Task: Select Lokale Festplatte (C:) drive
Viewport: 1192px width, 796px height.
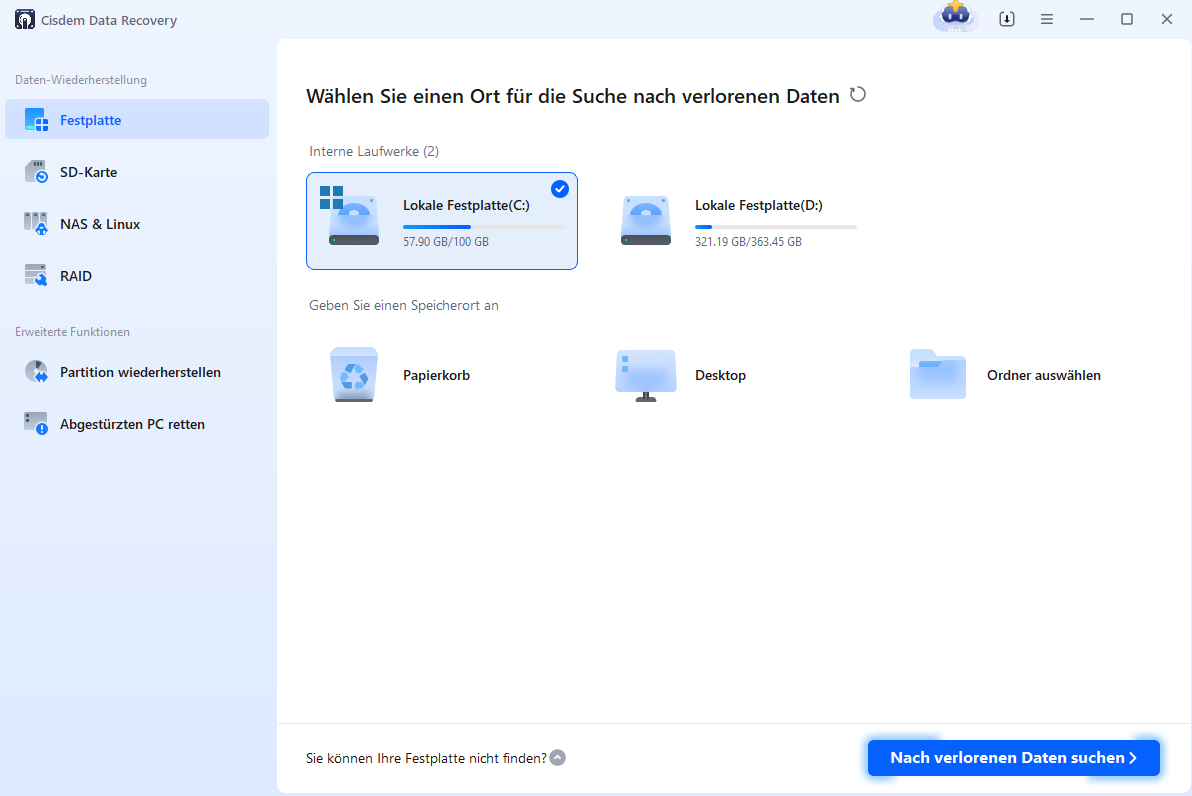Action: (x=442, y=220)
